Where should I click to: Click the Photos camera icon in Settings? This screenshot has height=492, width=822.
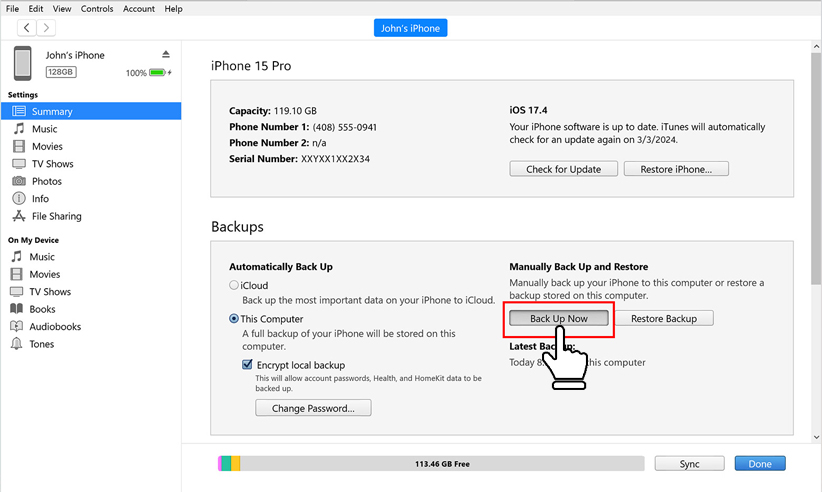[x=19, y=181]
